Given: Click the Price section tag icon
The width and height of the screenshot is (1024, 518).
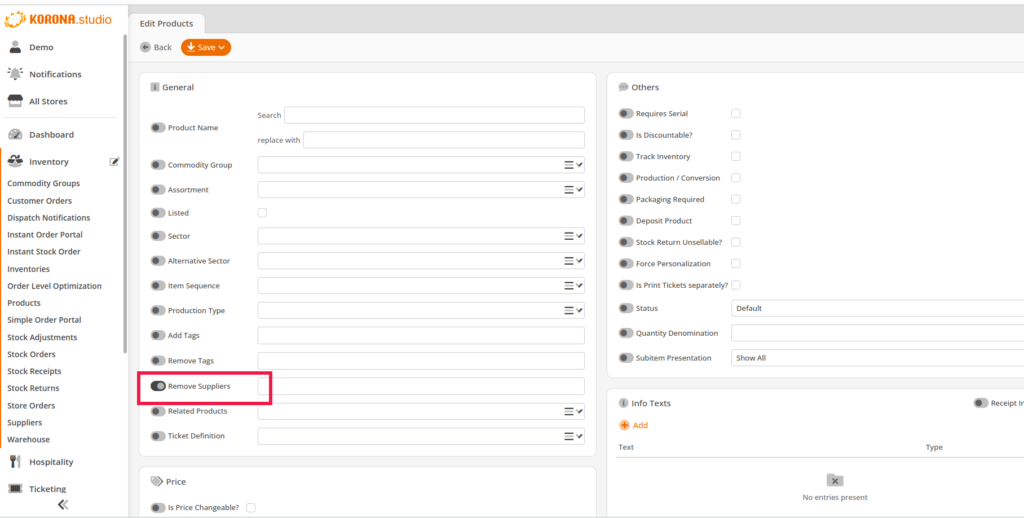Looking at the screenshot, I should (156, 481).
